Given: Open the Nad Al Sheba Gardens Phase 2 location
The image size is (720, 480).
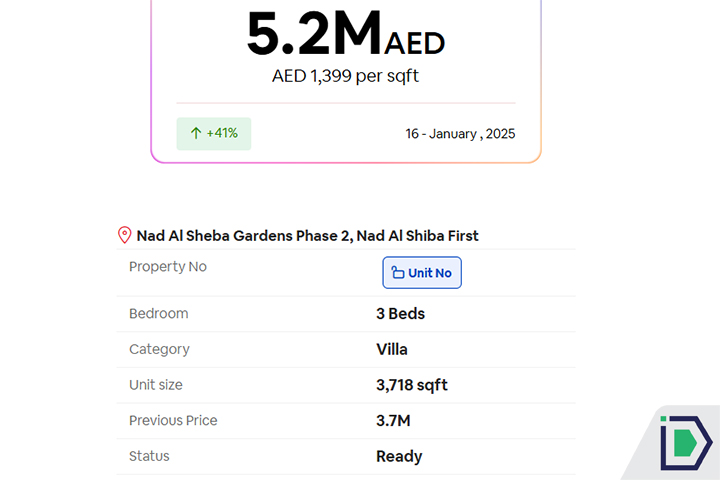Looking at the screenshot, I should [307, 236].
